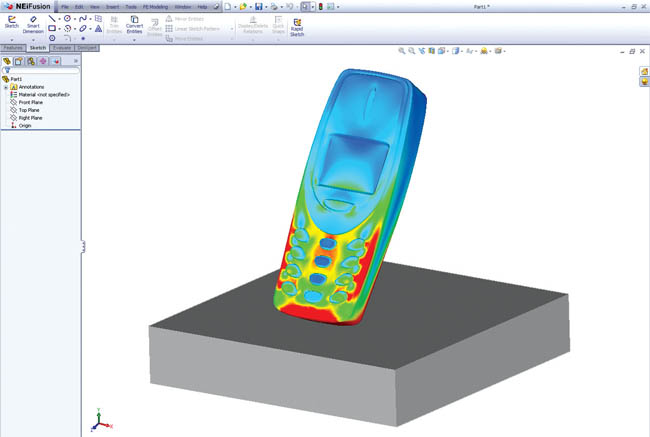Open the Appearances task pane tab

tap(644, 82)
